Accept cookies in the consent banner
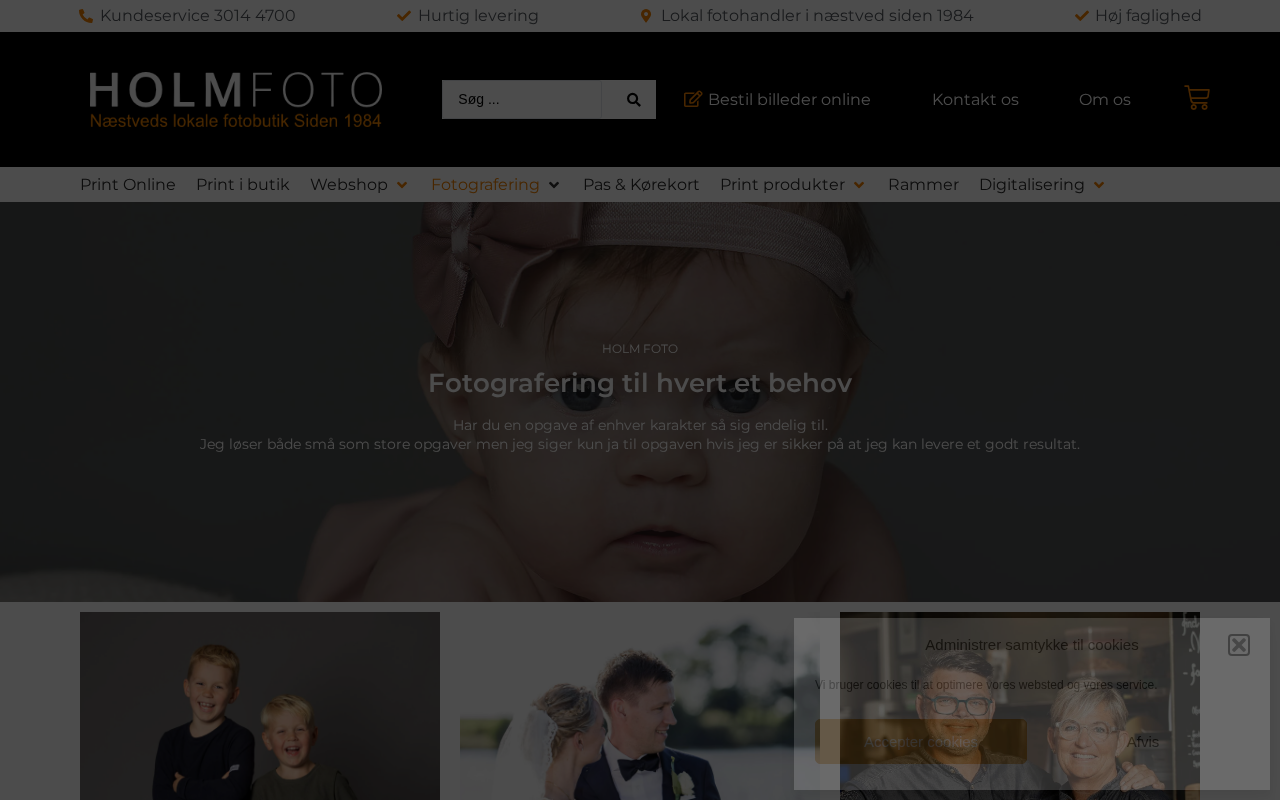The height and width of the screenshot is (800, 1280). tap(921, 742)
